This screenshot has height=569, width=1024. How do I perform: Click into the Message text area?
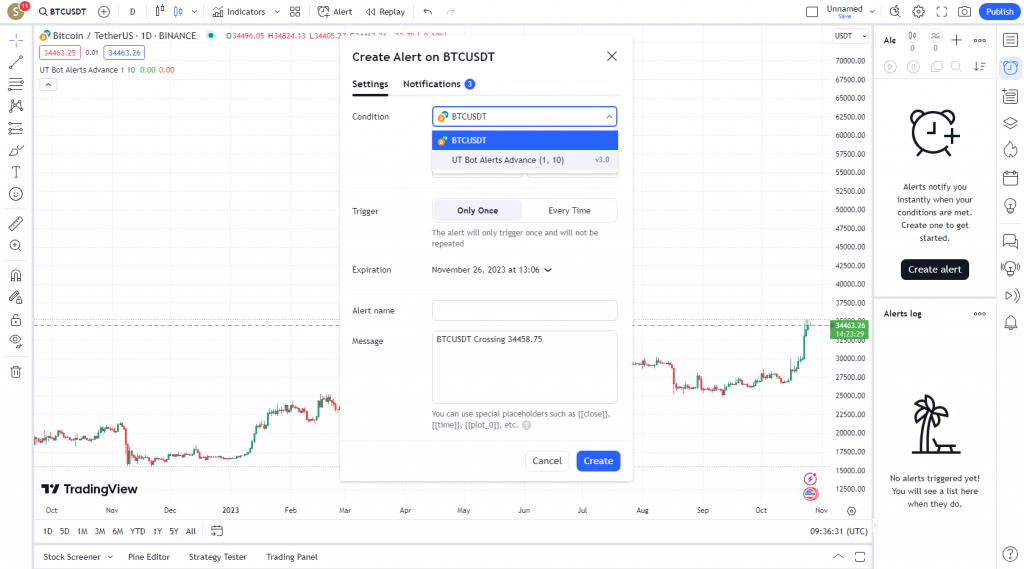524,367
